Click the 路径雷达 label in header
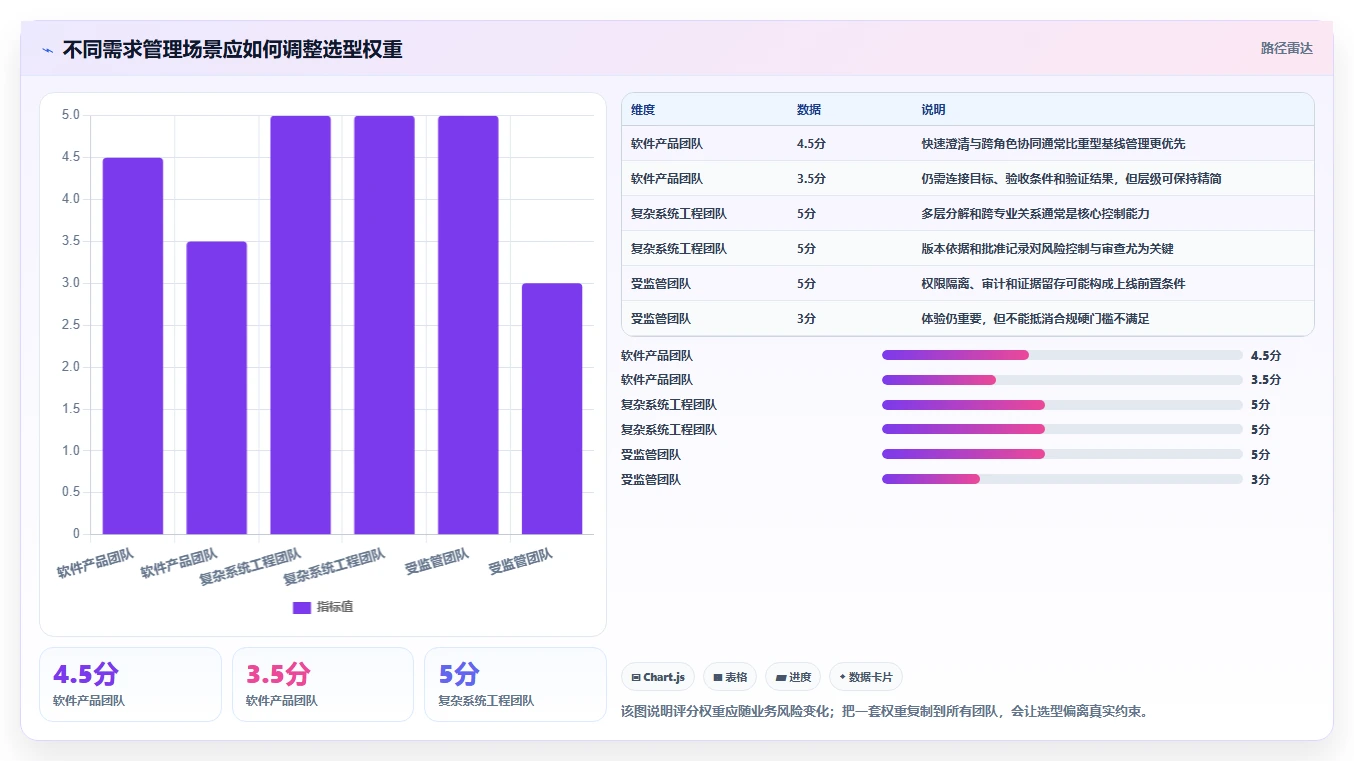This screenshot has width=1354, height=761. tap(1287, 48)
